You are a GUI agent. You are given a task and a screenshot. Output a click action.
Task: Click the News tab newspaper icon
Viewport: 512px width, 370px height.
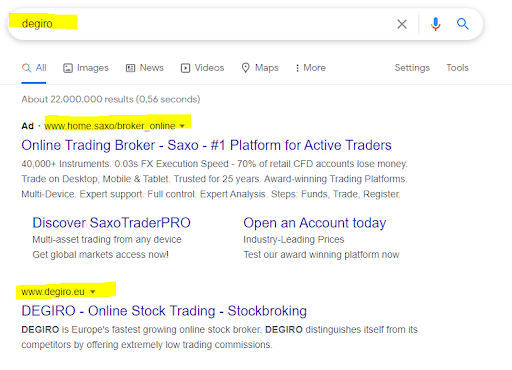(130, 68)
